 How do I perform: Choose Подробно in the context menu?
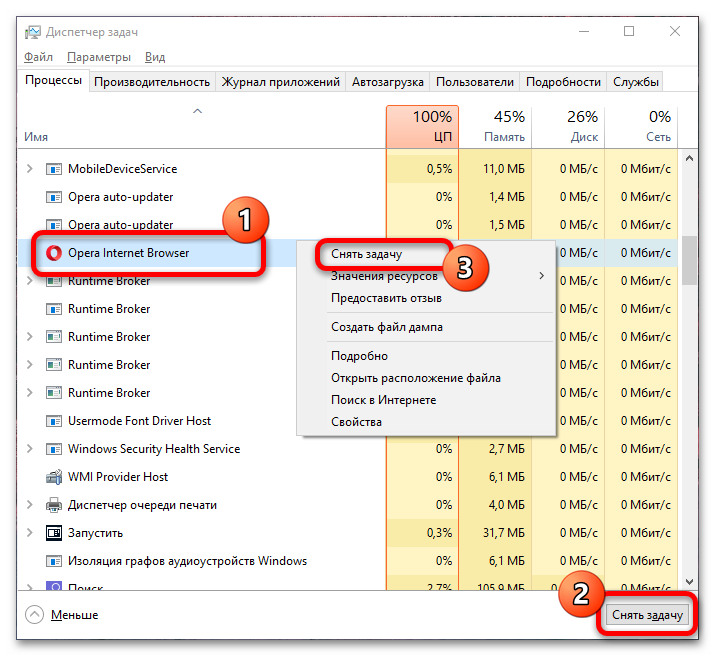pyautogui.click(x=359, y=356)
